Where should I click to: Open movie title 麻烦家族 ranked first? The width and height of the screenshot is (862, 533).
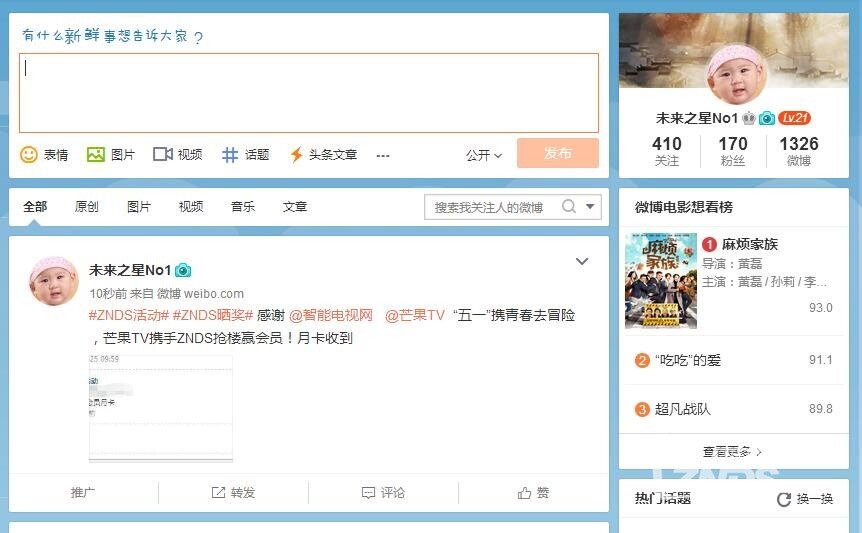750,244
